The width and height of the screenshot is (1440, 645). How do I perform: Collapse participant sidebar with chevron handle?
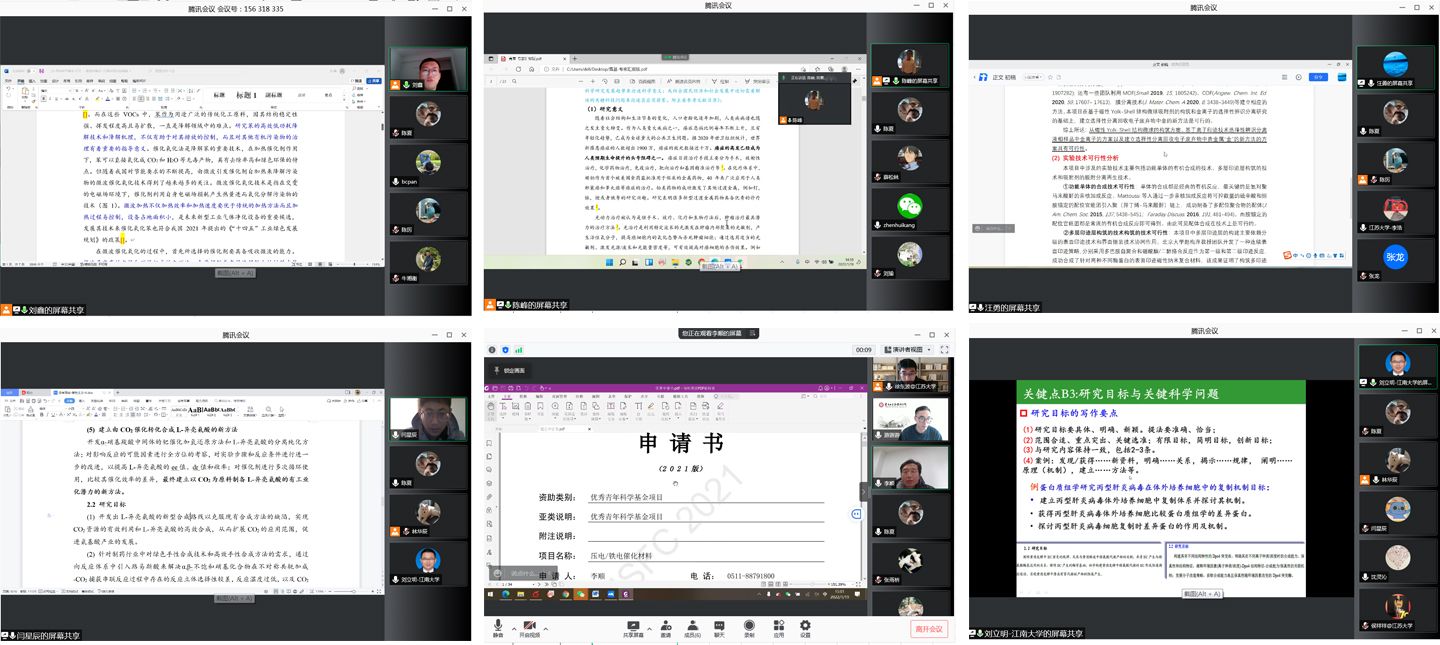point(864,491)
